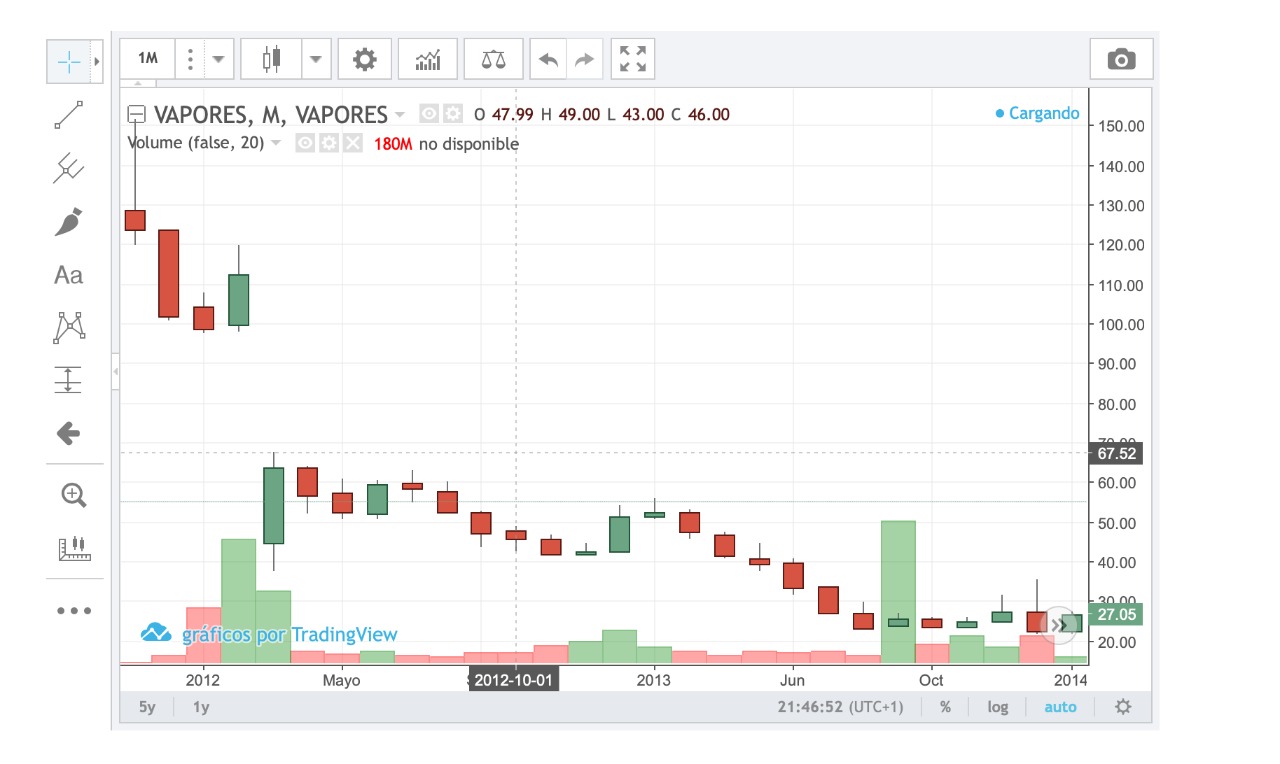Expand chart style dropdown arrow
Viewport: 1280px width, 764px height.
(x=316, y=60)
